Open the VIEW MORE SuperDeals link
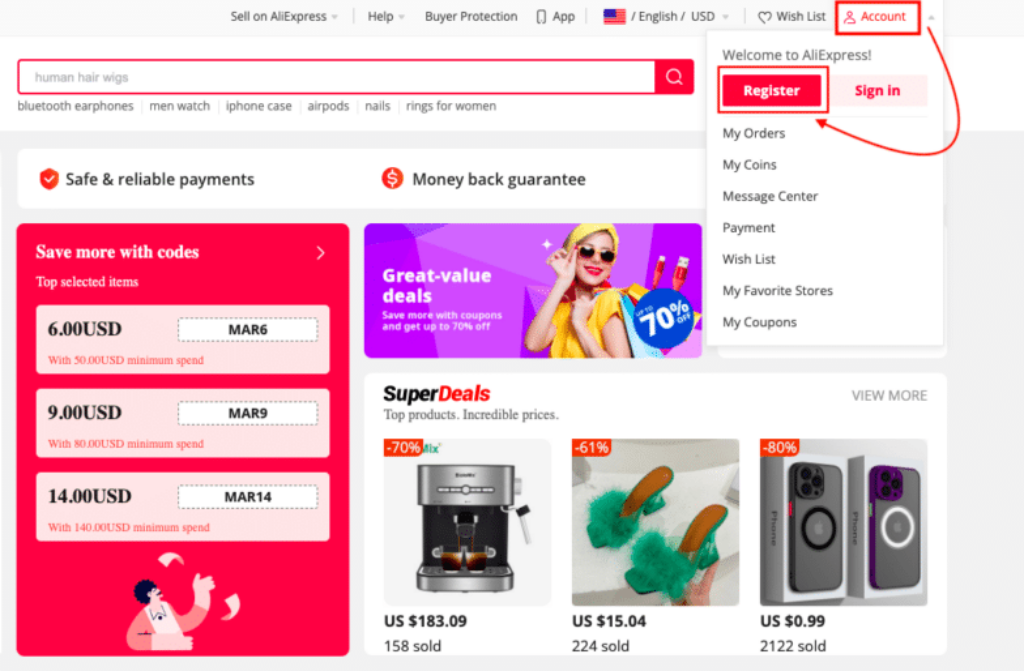Screen dimensions: 1024x671 (889, 395)
